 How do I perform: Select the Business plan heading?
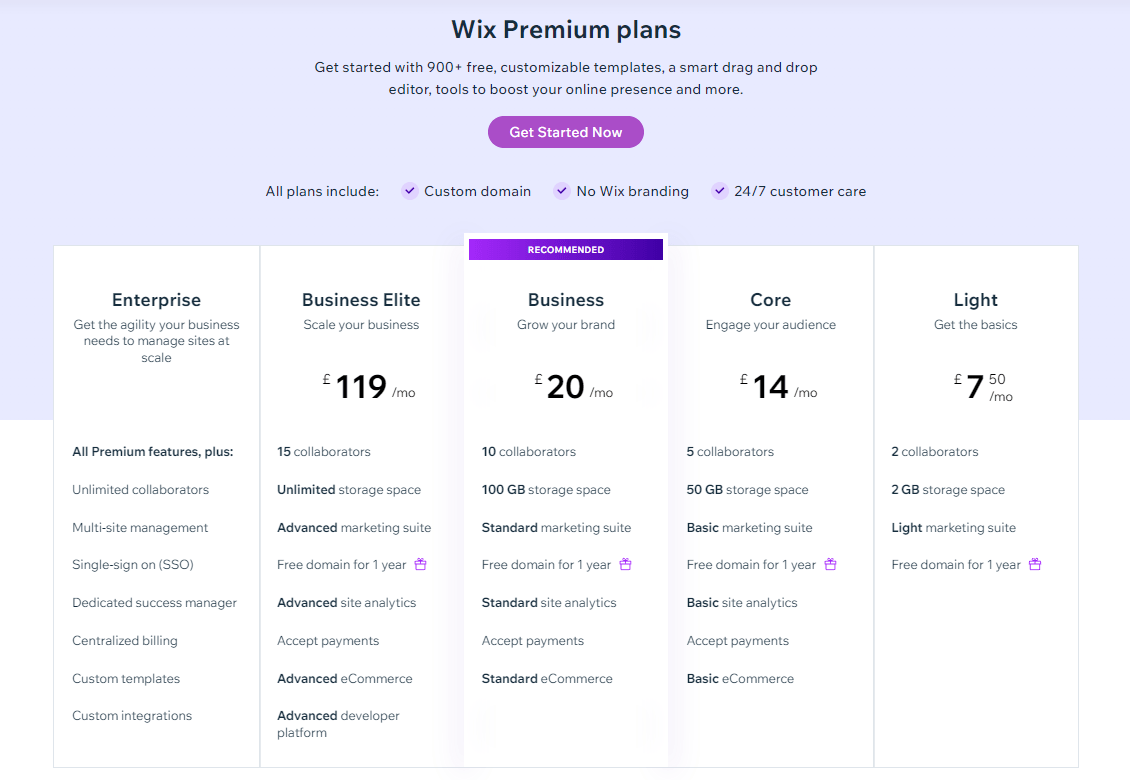[x=565, y=299]
